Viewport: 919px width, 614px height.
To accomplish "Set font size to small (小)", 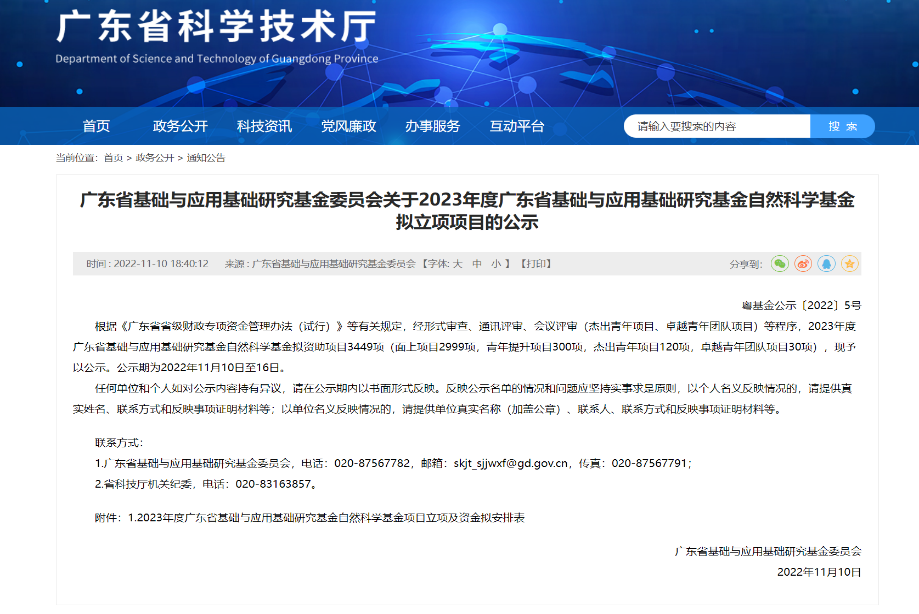I will point(495,264).
